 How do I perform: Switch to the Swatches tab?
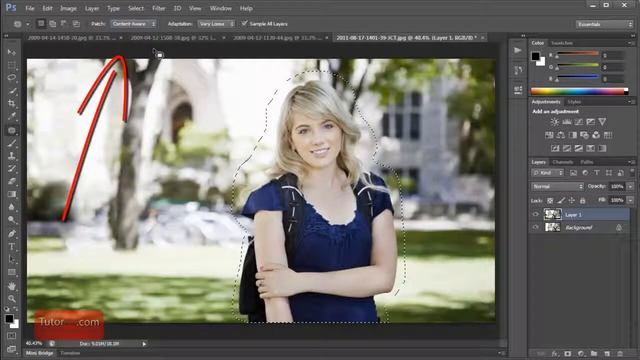tap(562, 43)
